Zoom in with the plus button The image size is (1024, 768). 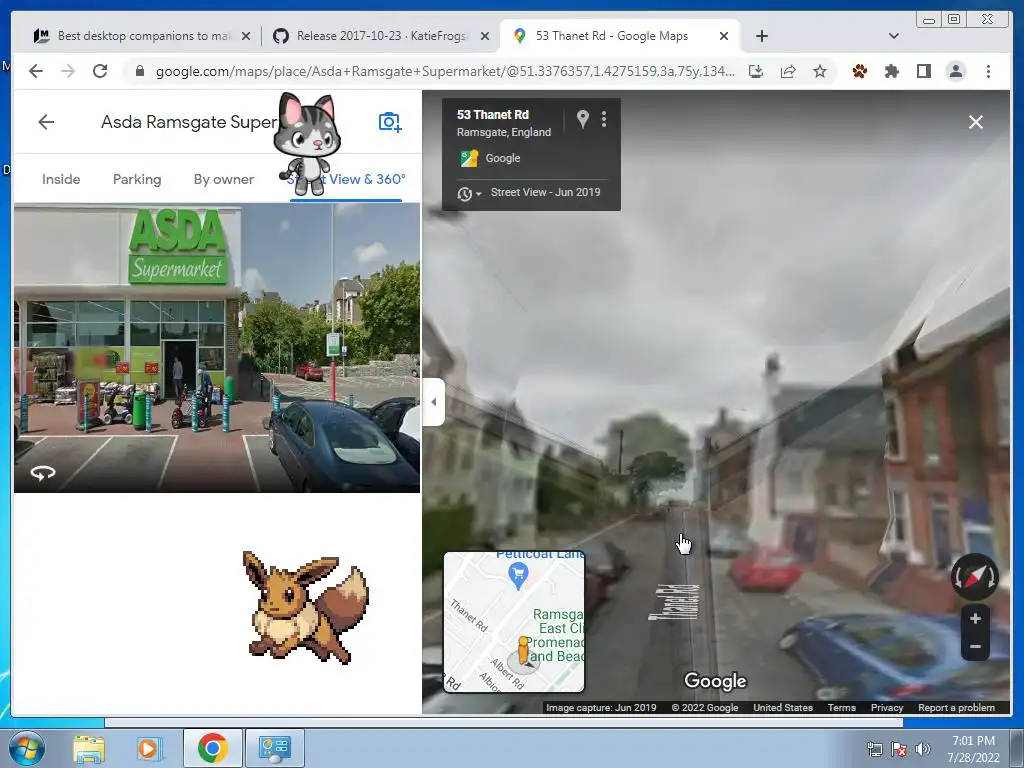point(975,618)
